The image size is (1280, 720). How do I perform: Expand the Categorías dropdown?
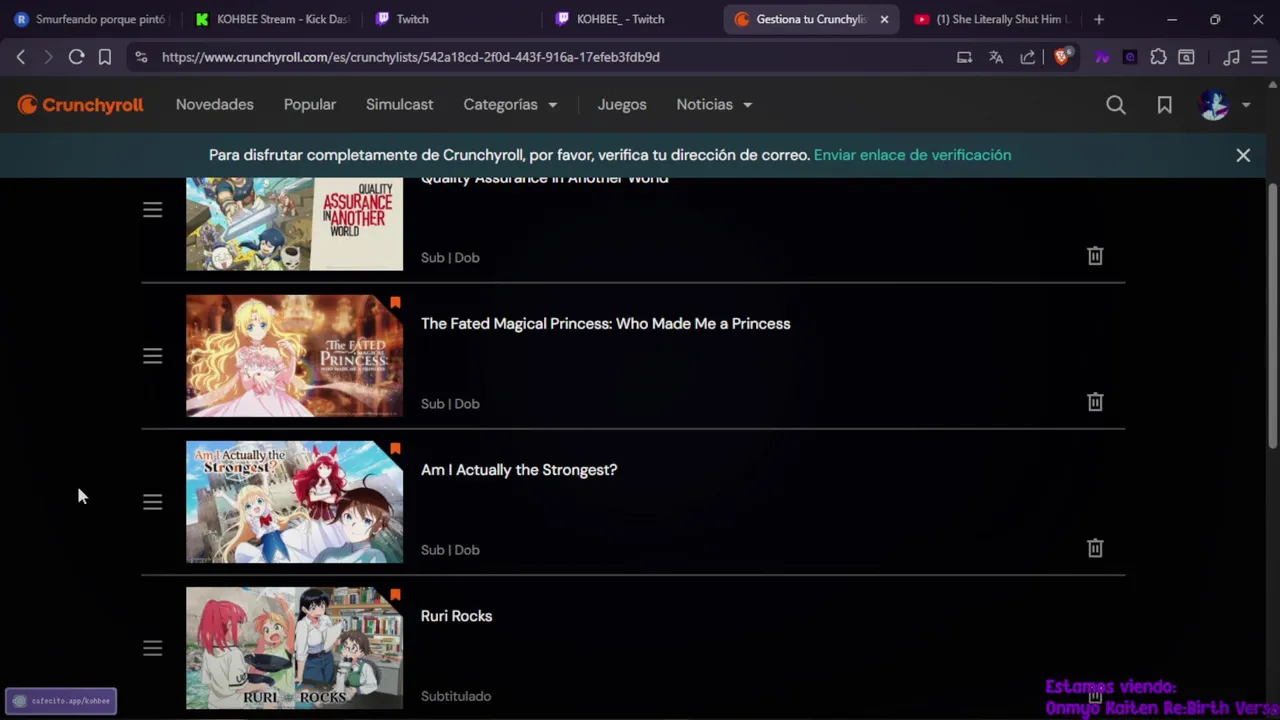(x=510, y=105)
